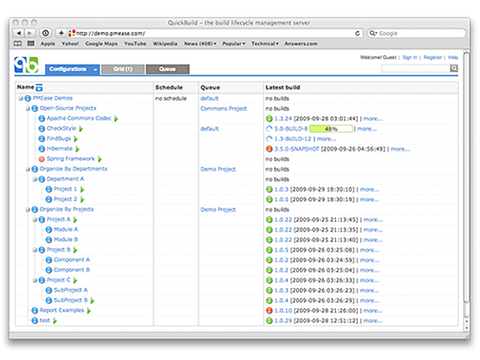480x360 pixels.
Task: Open the 3.5.0-SNAPSHOT build link
Action: tap(297, 149)
